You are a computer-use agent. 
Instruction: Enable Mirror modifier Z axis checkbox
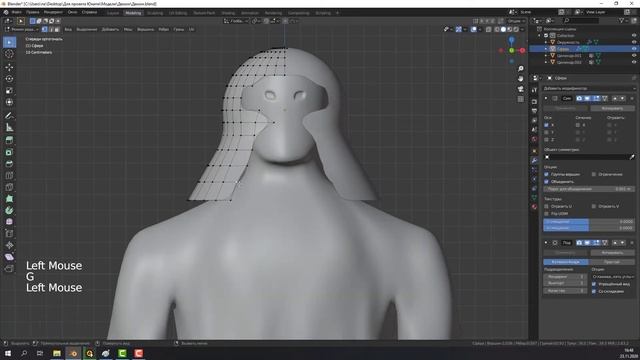[546, 140]
